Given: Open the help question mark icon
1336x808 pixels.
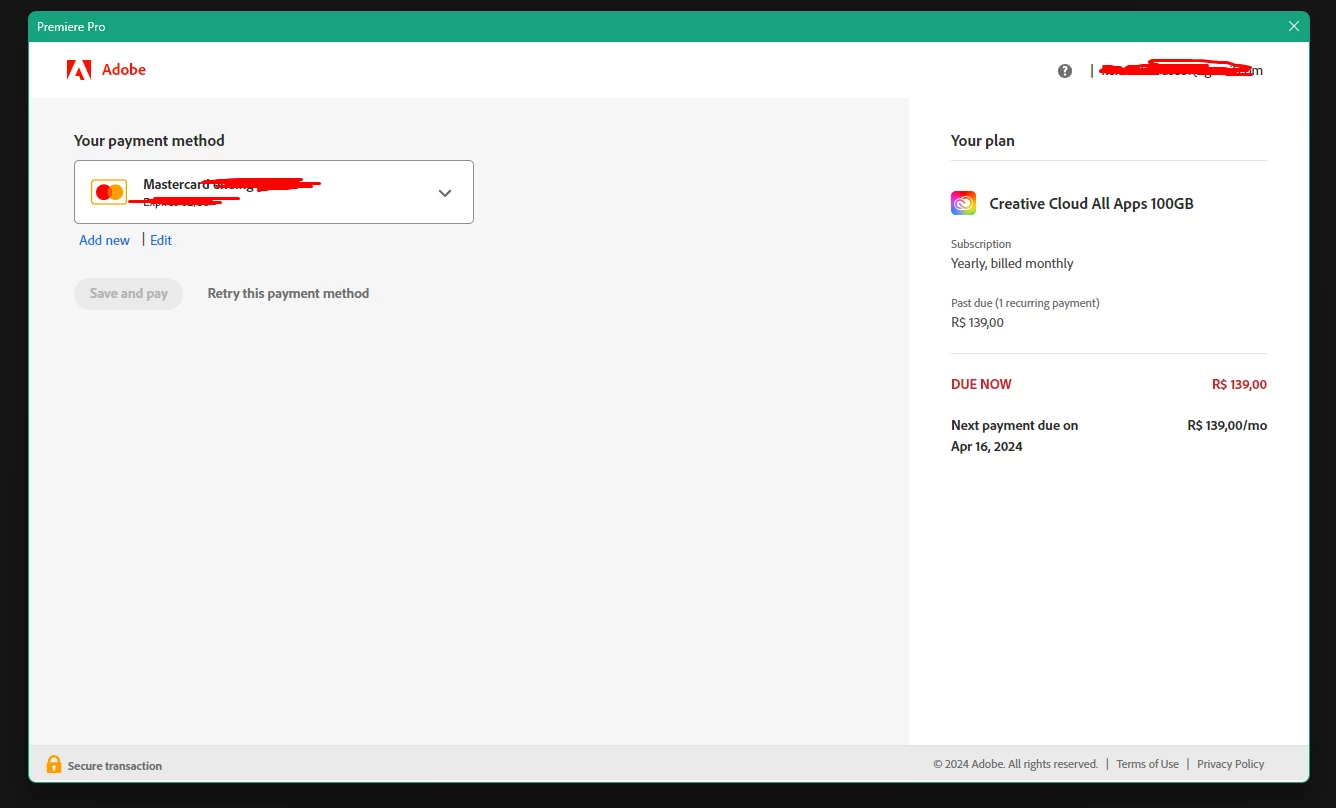Looking at the screenshot, I should point(1065,71).
